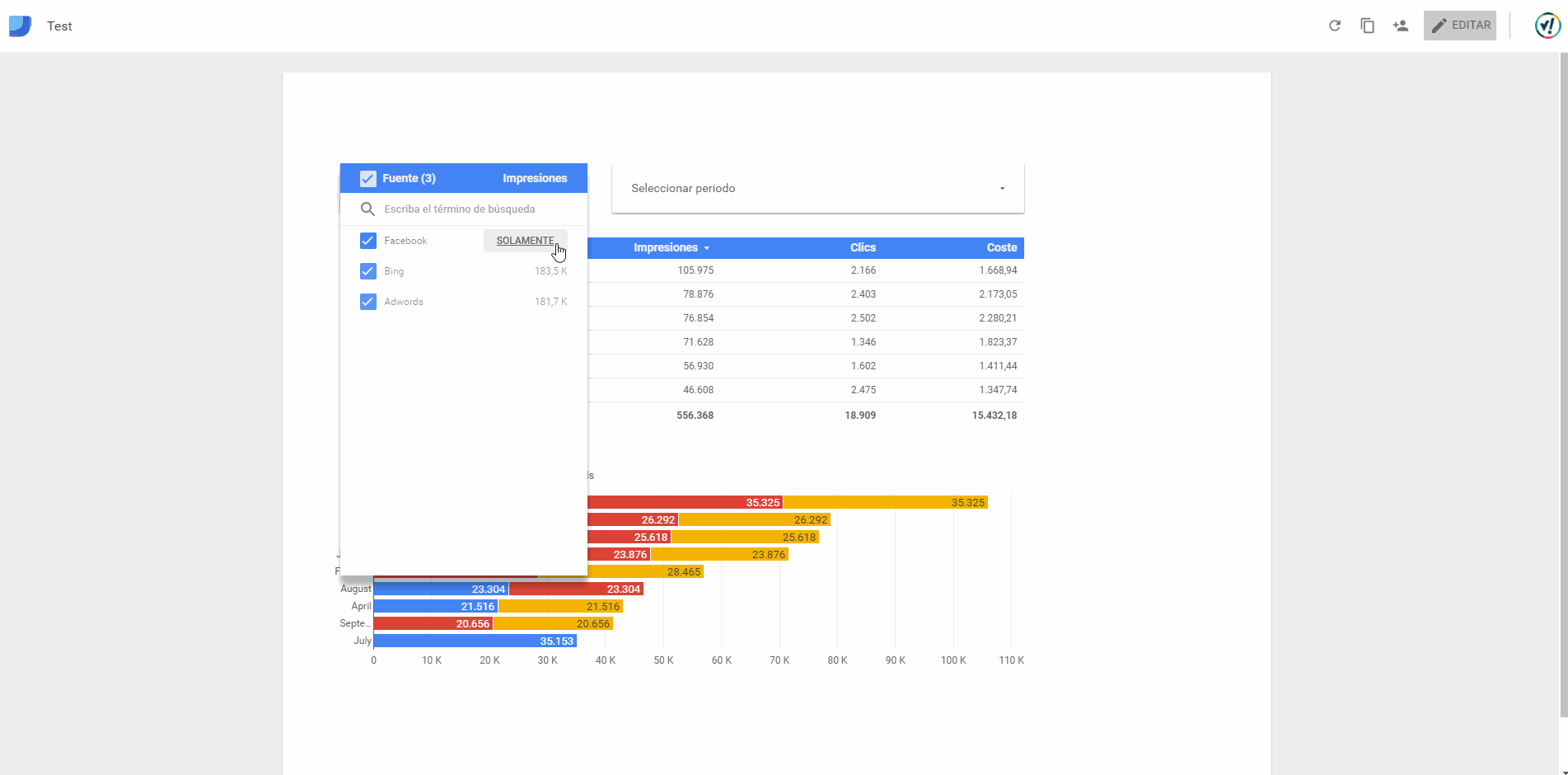Click the red August bar 23.304
Screen dimensions: 1568x775
pos(576,589)
